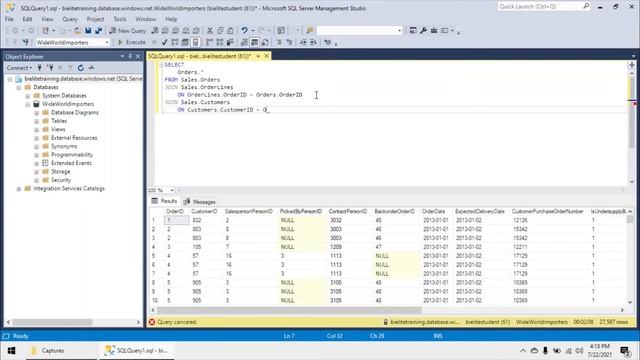Click Disconnect icon in Object Explorer
This screenshot has width=640, height=360.
coord(50,68)
